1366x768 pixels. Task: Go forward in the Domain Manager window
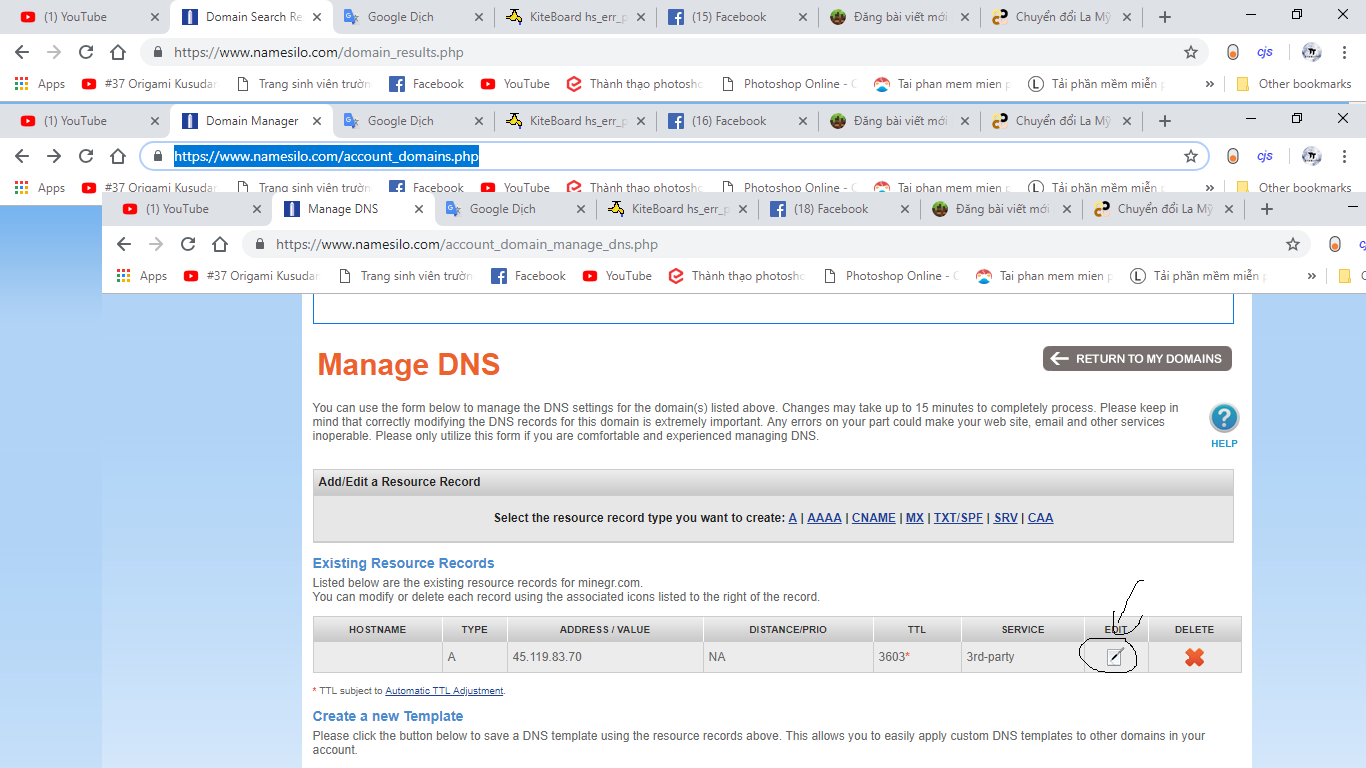tap(54, 156)
